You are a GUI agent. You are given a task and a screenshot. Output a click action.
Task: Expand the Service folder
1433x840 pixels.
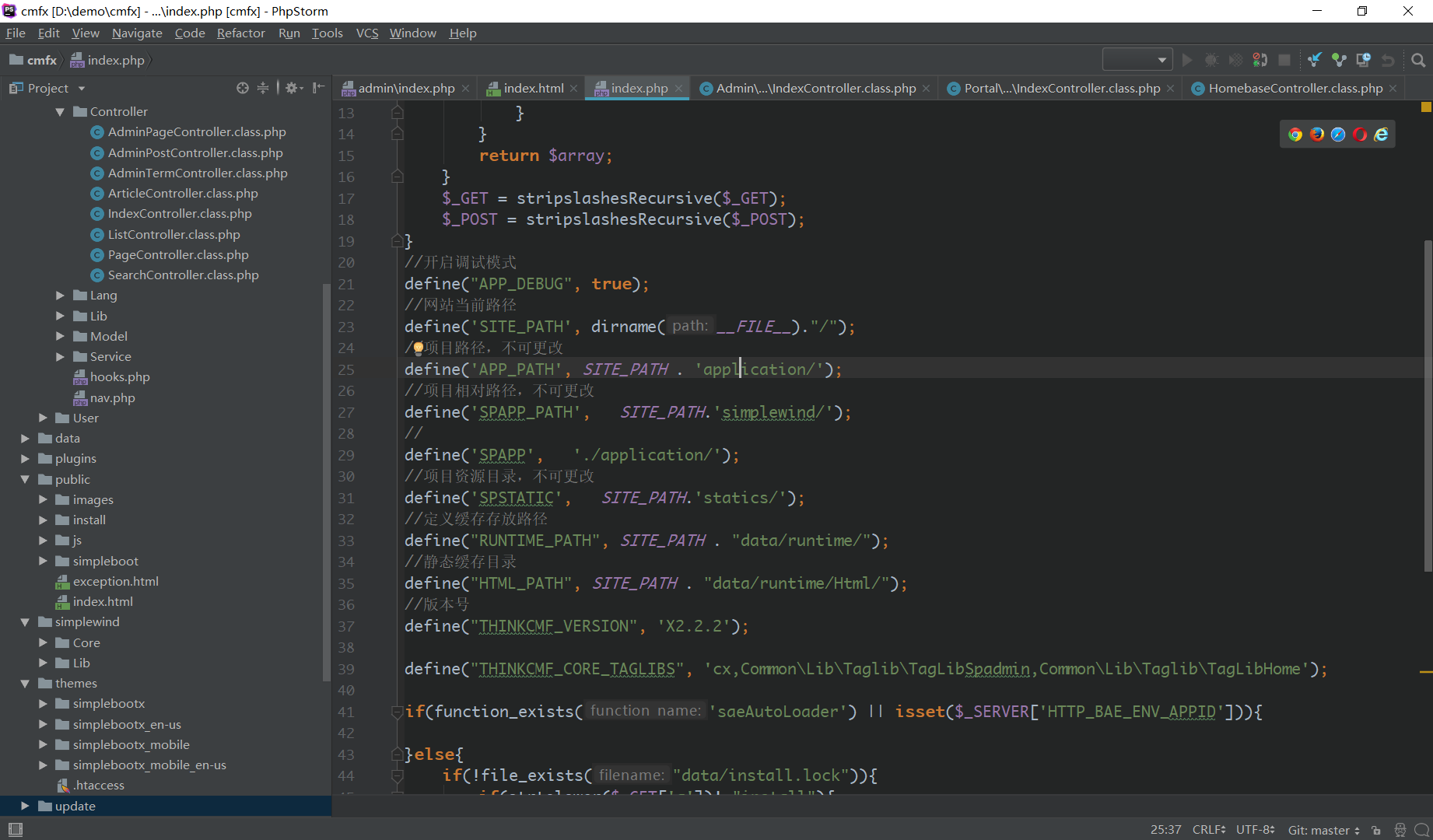60,357
